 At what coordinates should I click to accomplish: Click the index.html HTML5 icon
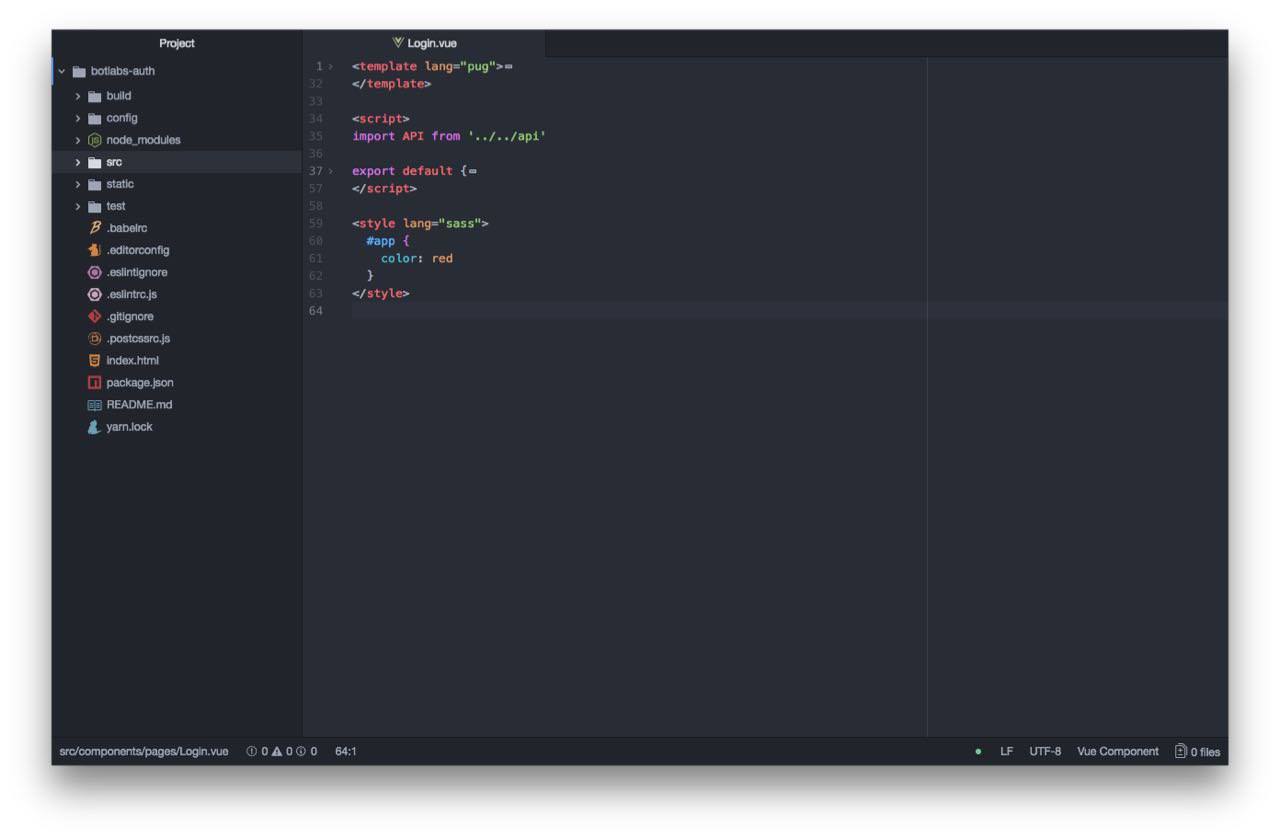pos(95,360)
